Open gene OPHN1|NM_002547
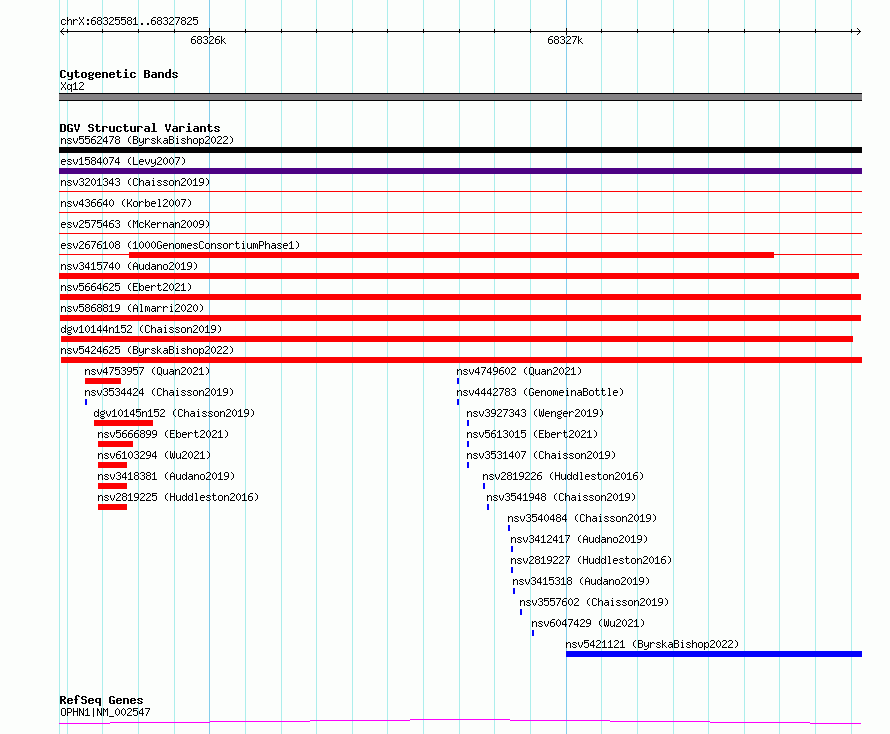Viewport: 890px width, 734px height. coord(105,712)
